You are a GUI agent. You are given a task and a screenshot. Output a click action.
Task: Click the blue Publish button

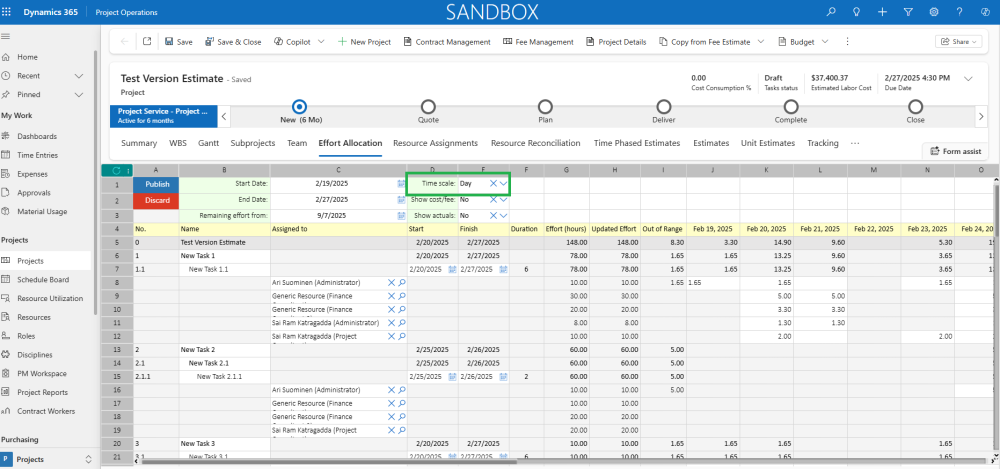(157, 184)
